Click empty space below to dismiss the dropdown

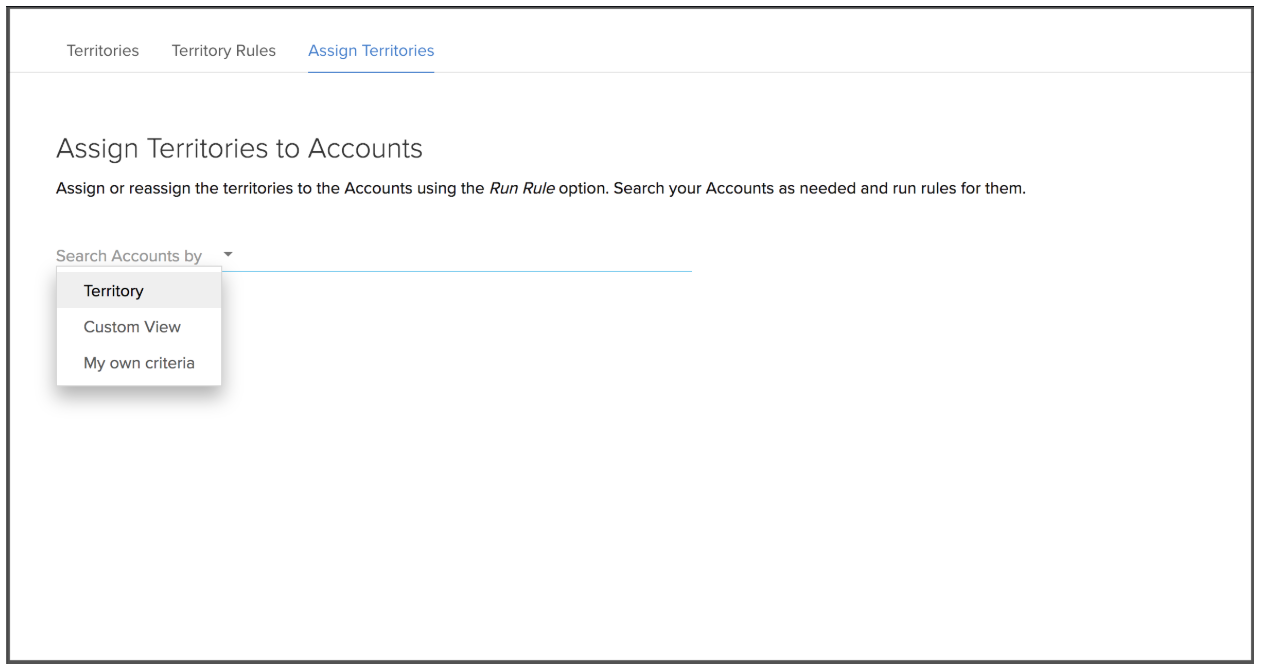tap(640, 480)
